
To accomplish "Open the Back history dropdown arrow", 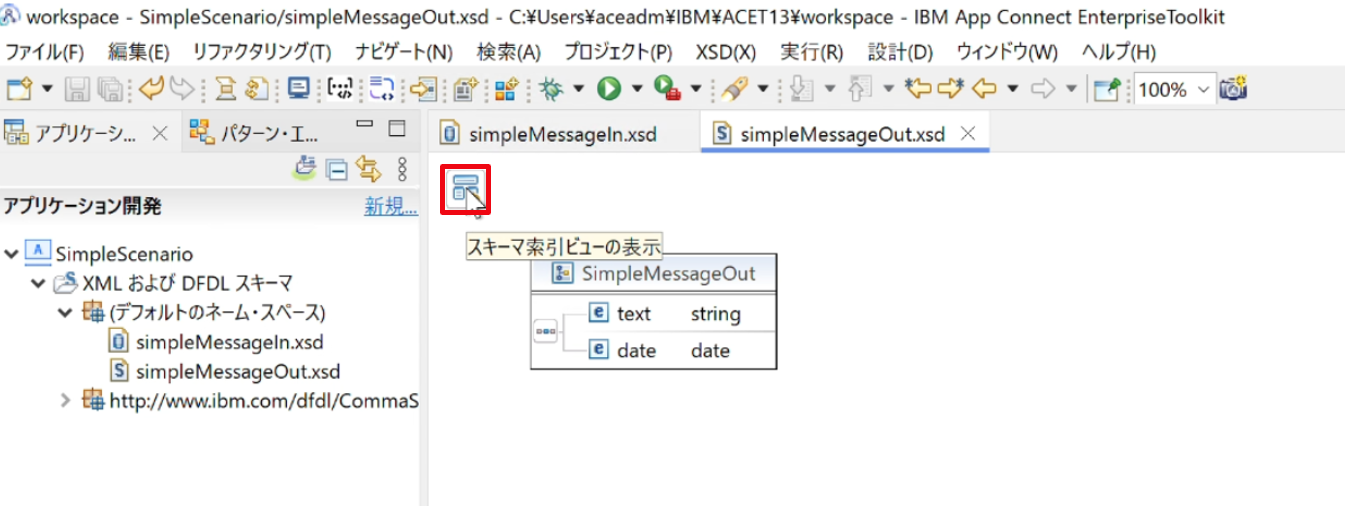I will [x=1013, y=89].
